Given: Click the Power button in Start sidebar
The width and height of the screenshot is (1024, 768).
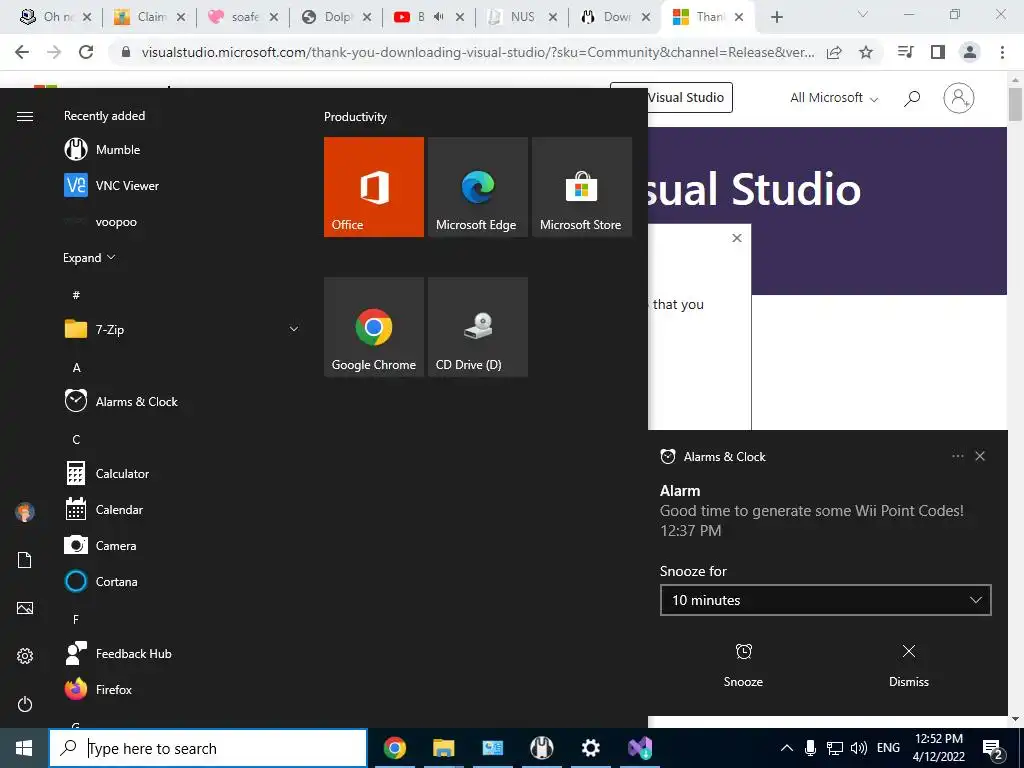Looking at the screenshot, I should click(x=25, y=704).
